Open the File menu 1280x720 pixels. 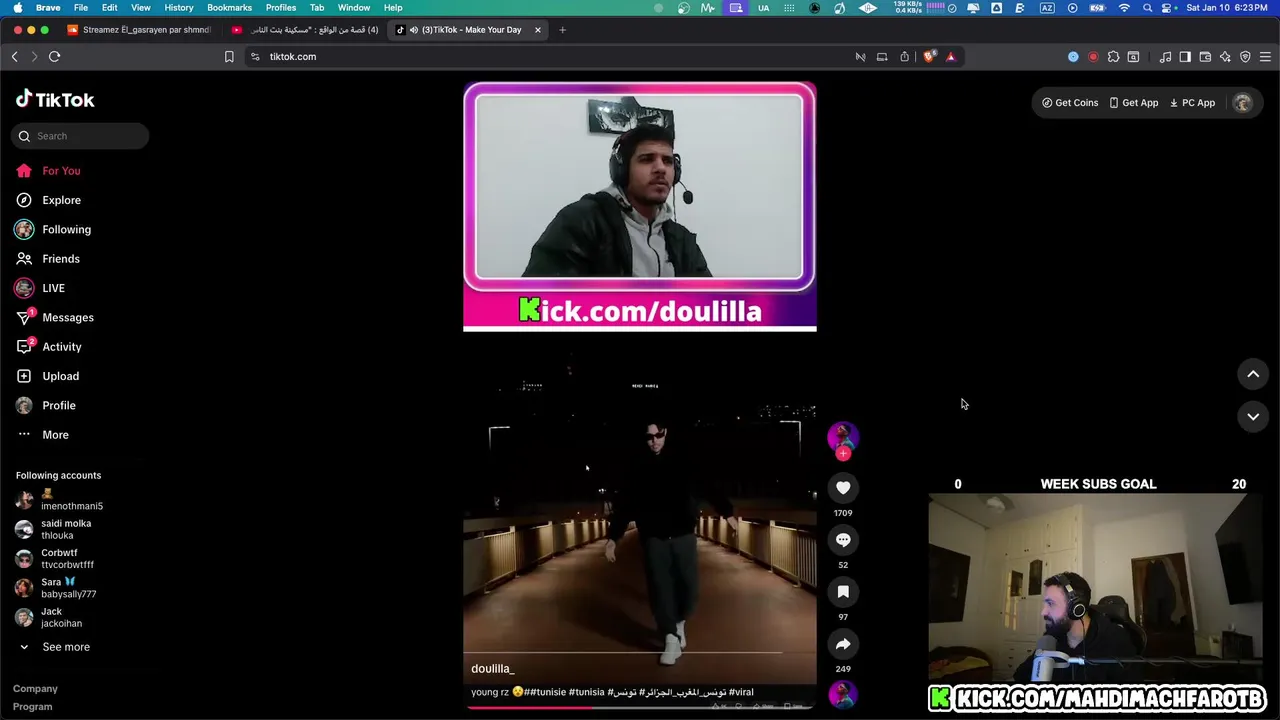[x=81, y=8]
